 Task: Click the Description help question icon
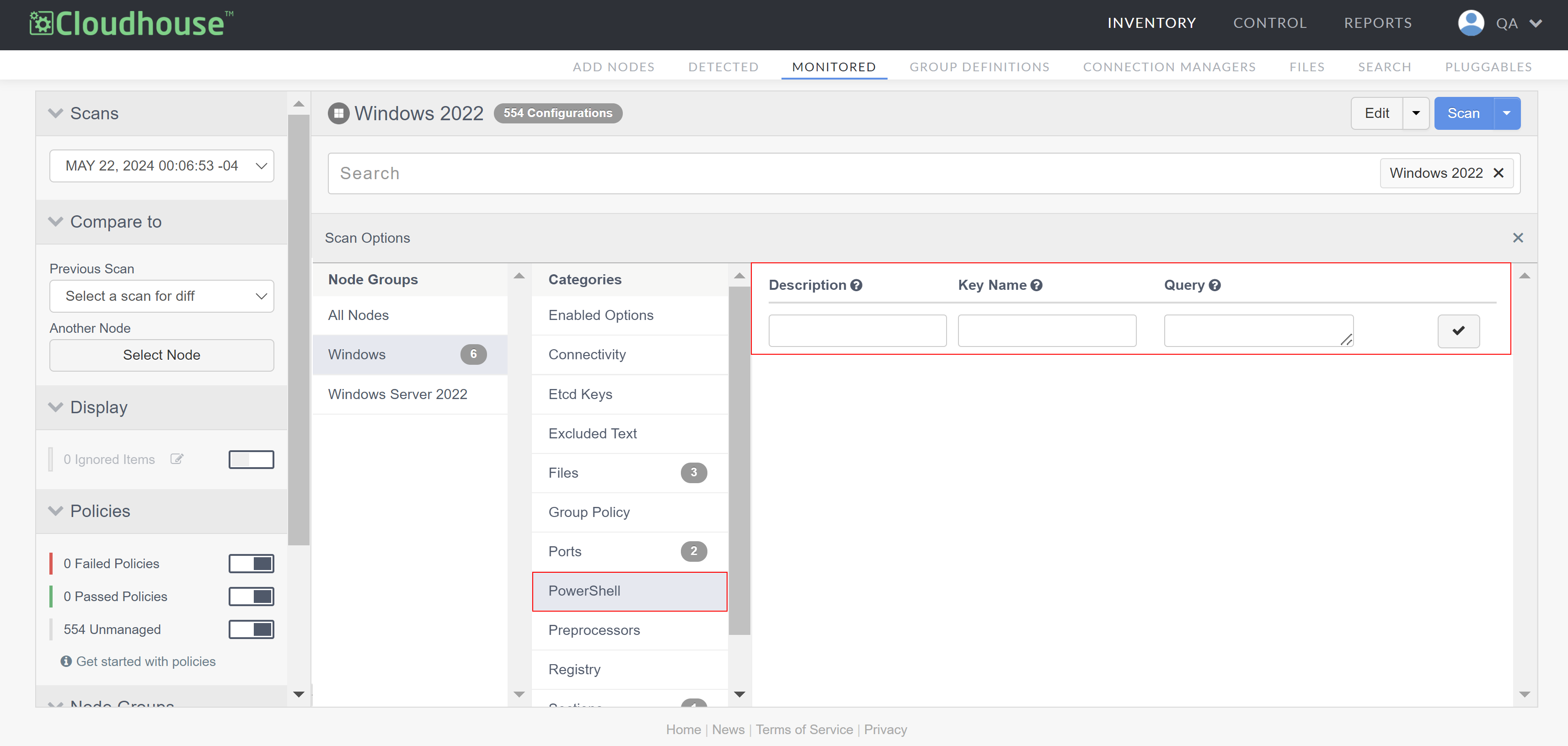click(856, 285)
